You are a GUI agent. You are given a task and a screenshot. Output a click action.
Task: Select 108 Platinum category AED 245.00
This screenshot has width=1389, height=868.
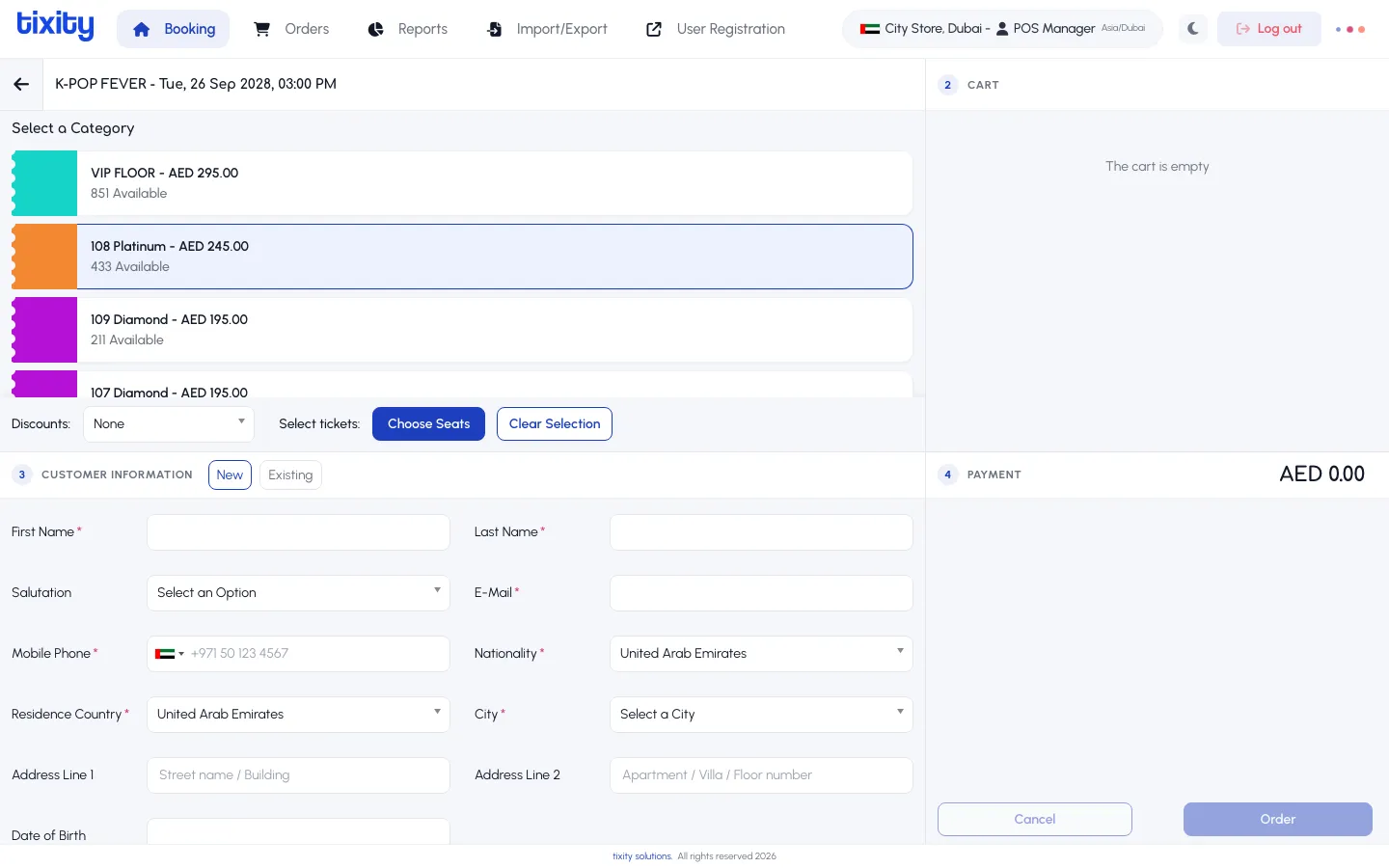[x=462, y=257]
